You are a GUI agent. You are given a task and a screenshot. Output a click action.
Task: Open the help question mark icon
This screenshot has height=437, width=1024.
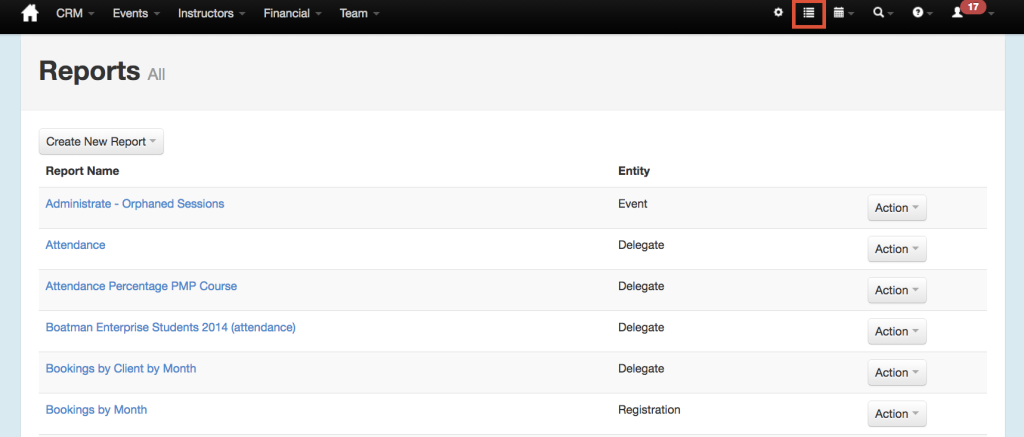tap(922, 13)
